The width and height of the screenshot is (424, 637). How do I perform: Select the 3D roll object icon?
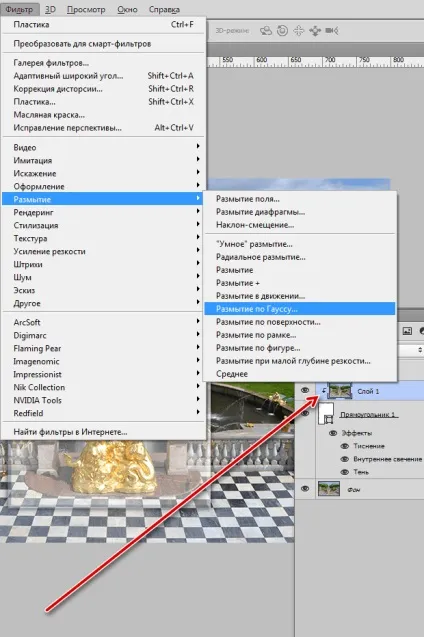click(282, 30)
